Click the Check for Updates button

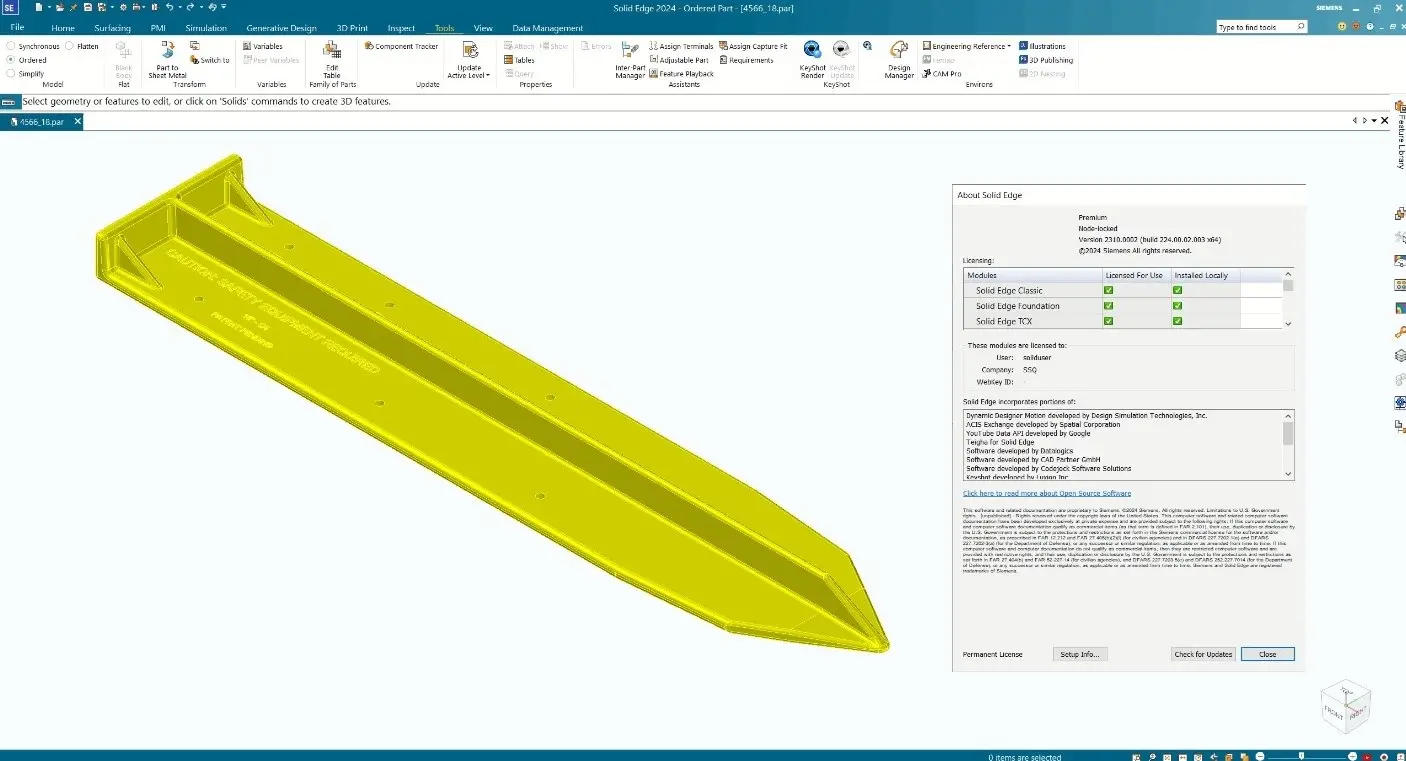tap(1203, 654)
